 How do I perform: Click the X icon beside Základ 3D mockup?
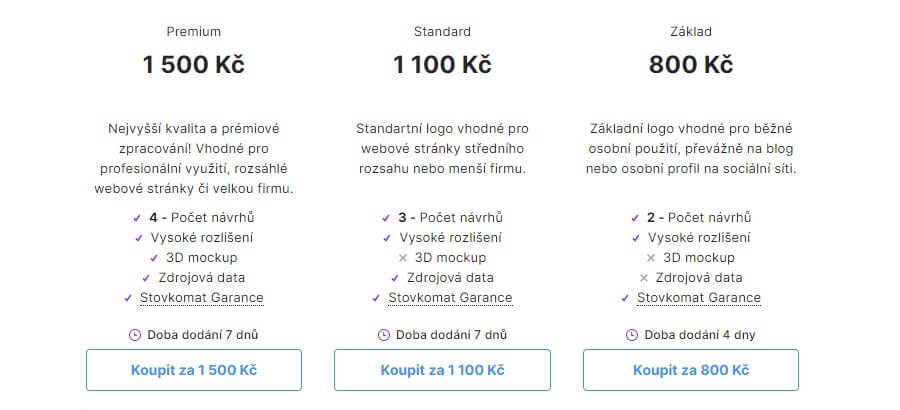(651, 258)
